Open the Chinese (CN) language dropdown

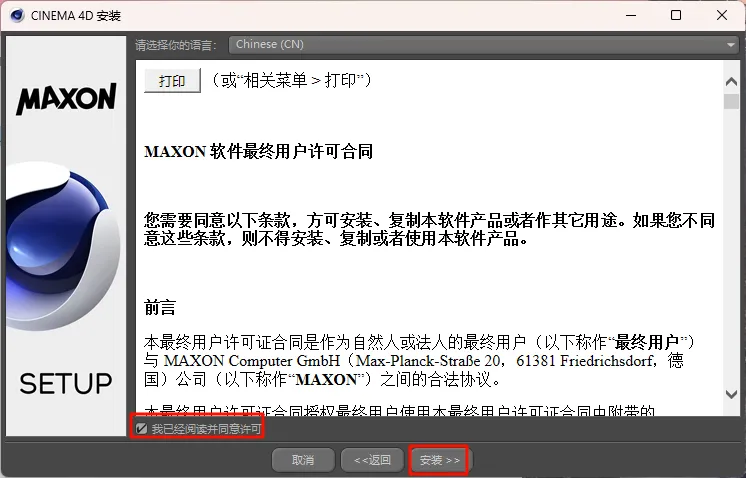[x=483, y=45]
